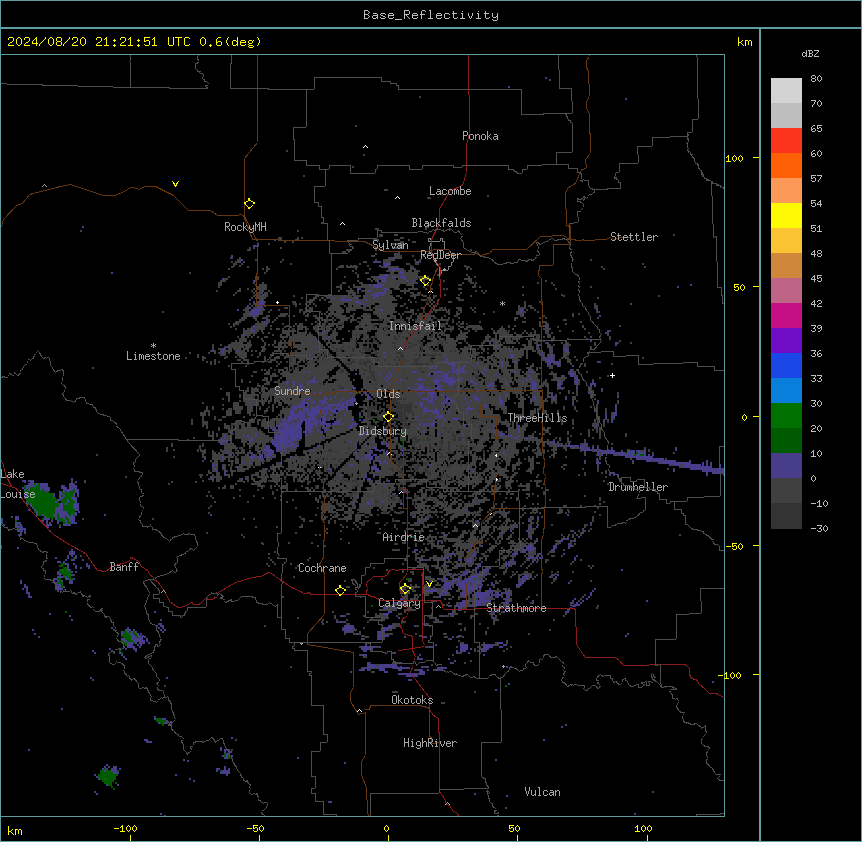Click the Banff label

pos(124,567)
